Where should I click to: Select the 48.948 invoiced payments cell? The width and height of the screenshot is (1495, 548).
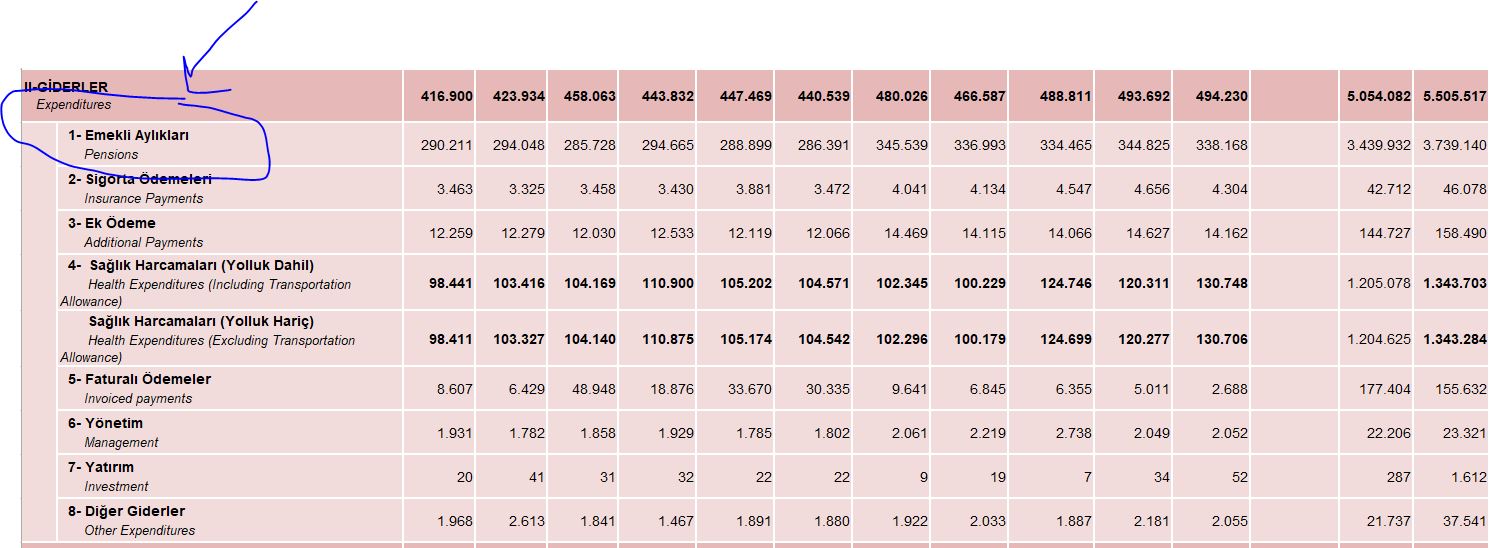595,389
